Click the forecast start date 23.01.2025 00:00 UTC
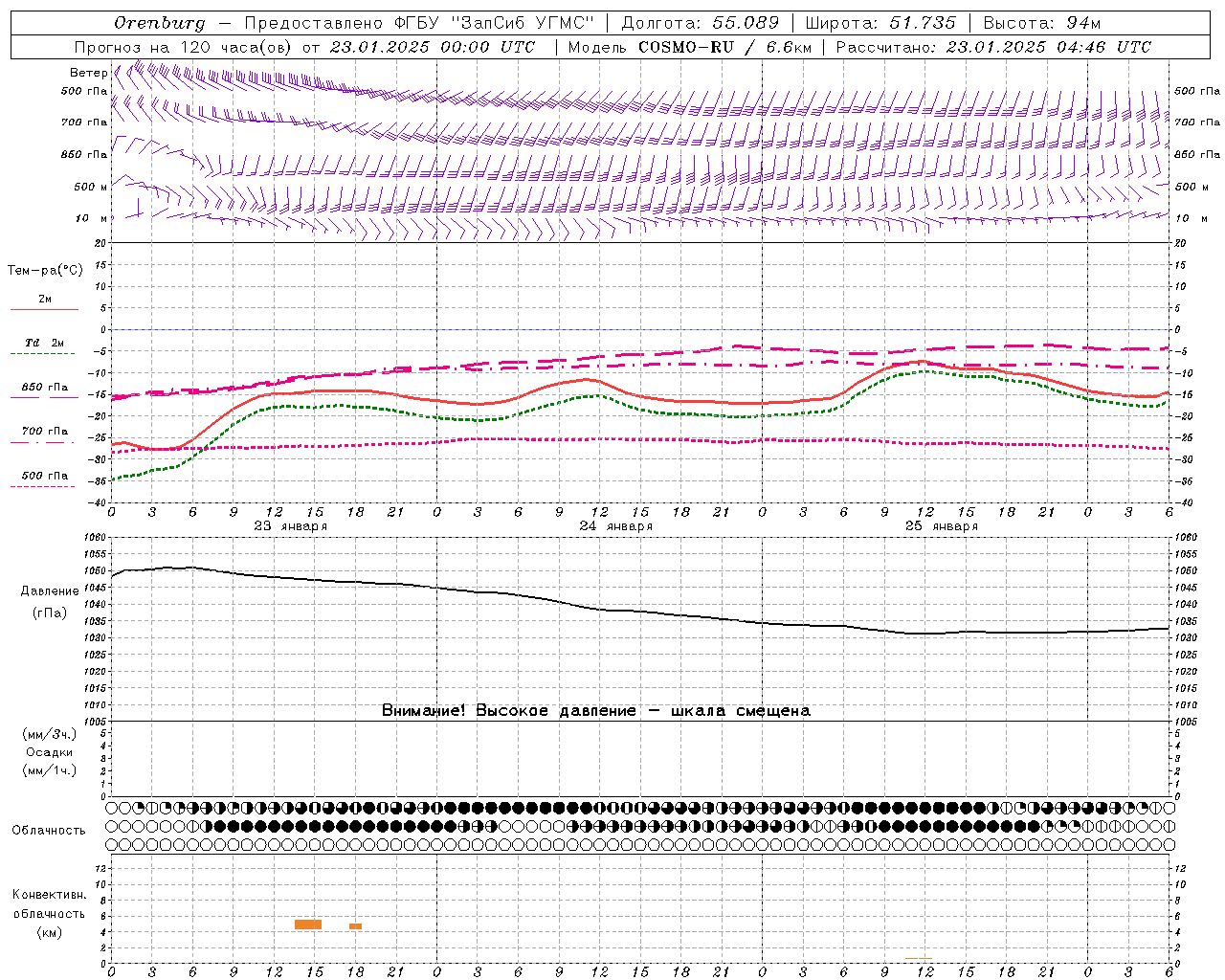The image size is (1225, 980). (x=433, y=47)
